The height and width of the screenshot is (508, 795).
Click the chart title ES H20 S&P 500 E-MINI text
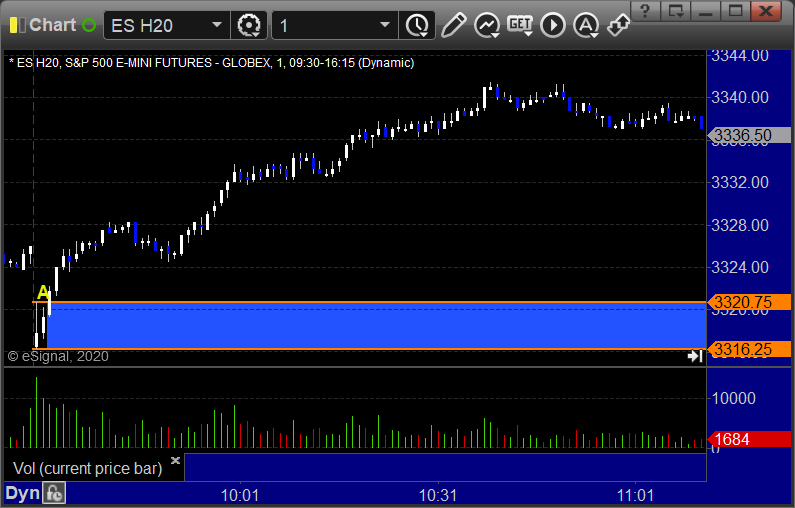tap(211, 63)
